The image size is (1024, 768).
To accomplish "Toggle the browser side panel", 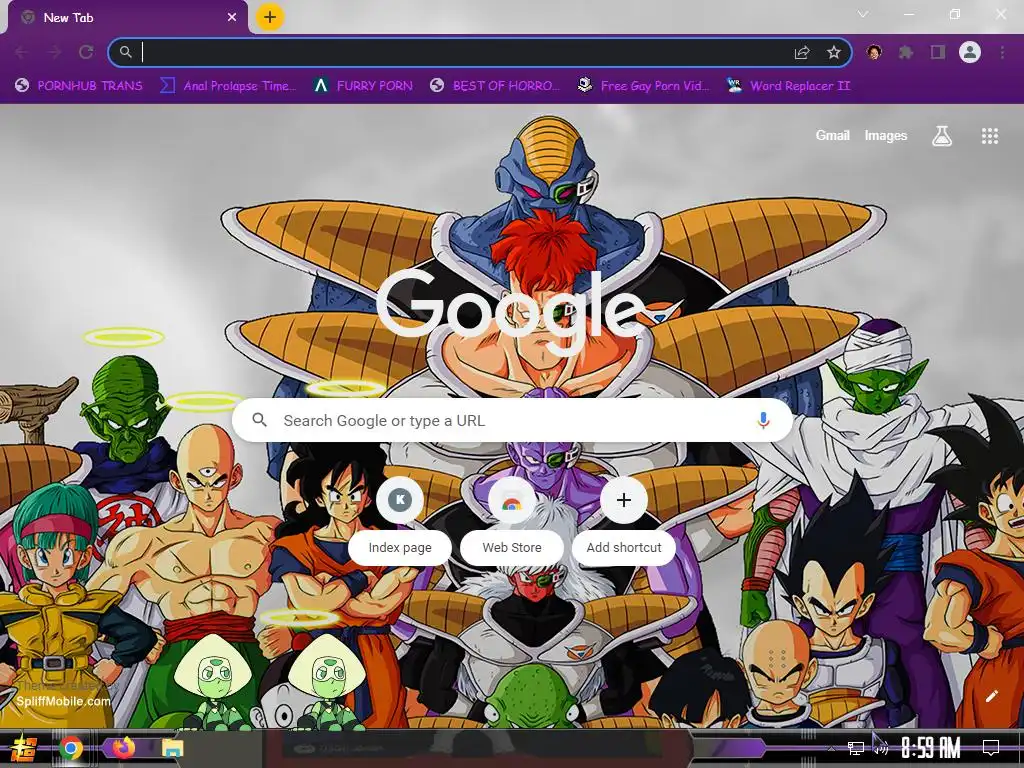I will point(938,52).
